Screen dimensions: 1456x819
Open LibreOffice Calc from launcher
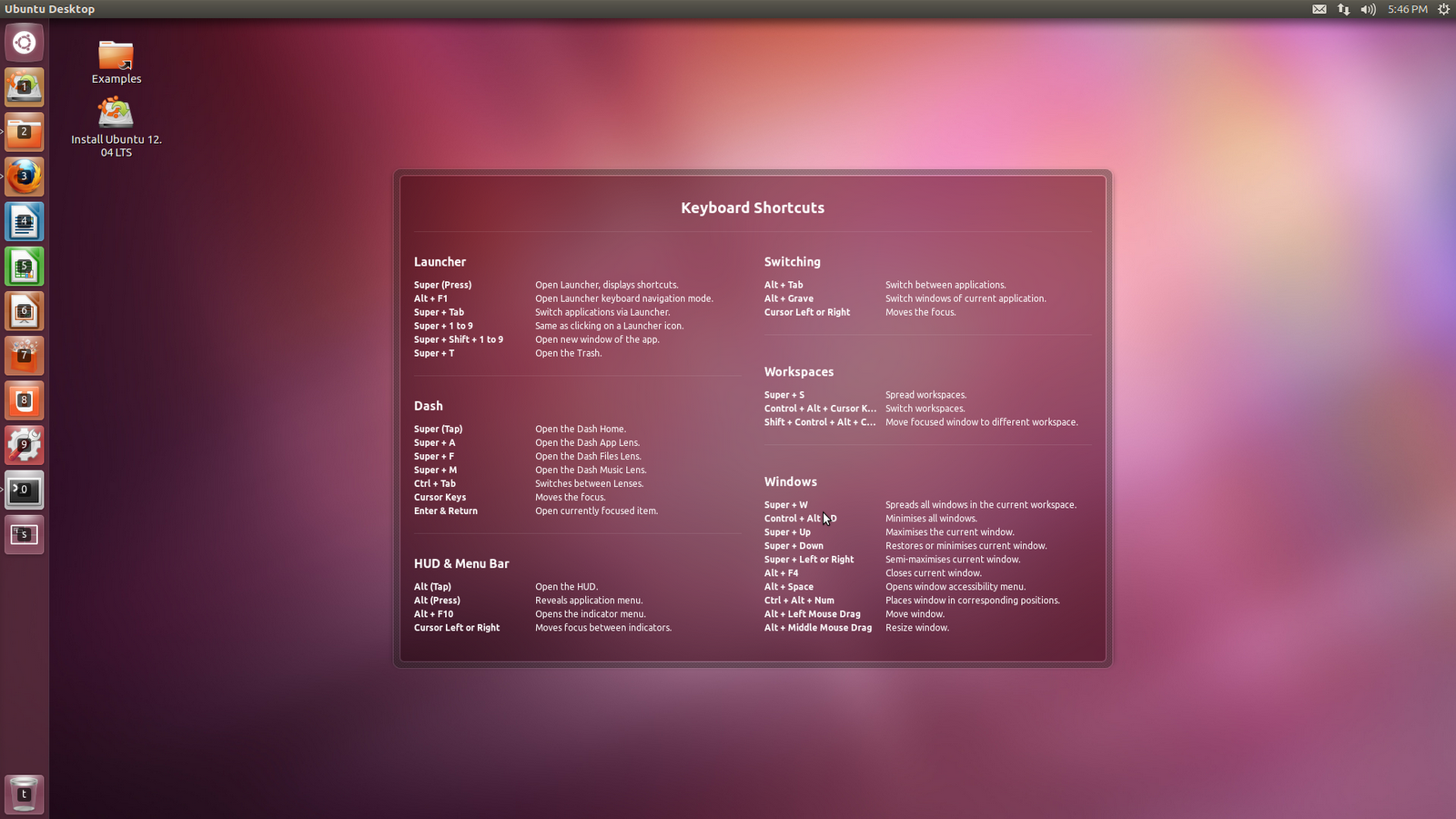[x=25, y=266]
